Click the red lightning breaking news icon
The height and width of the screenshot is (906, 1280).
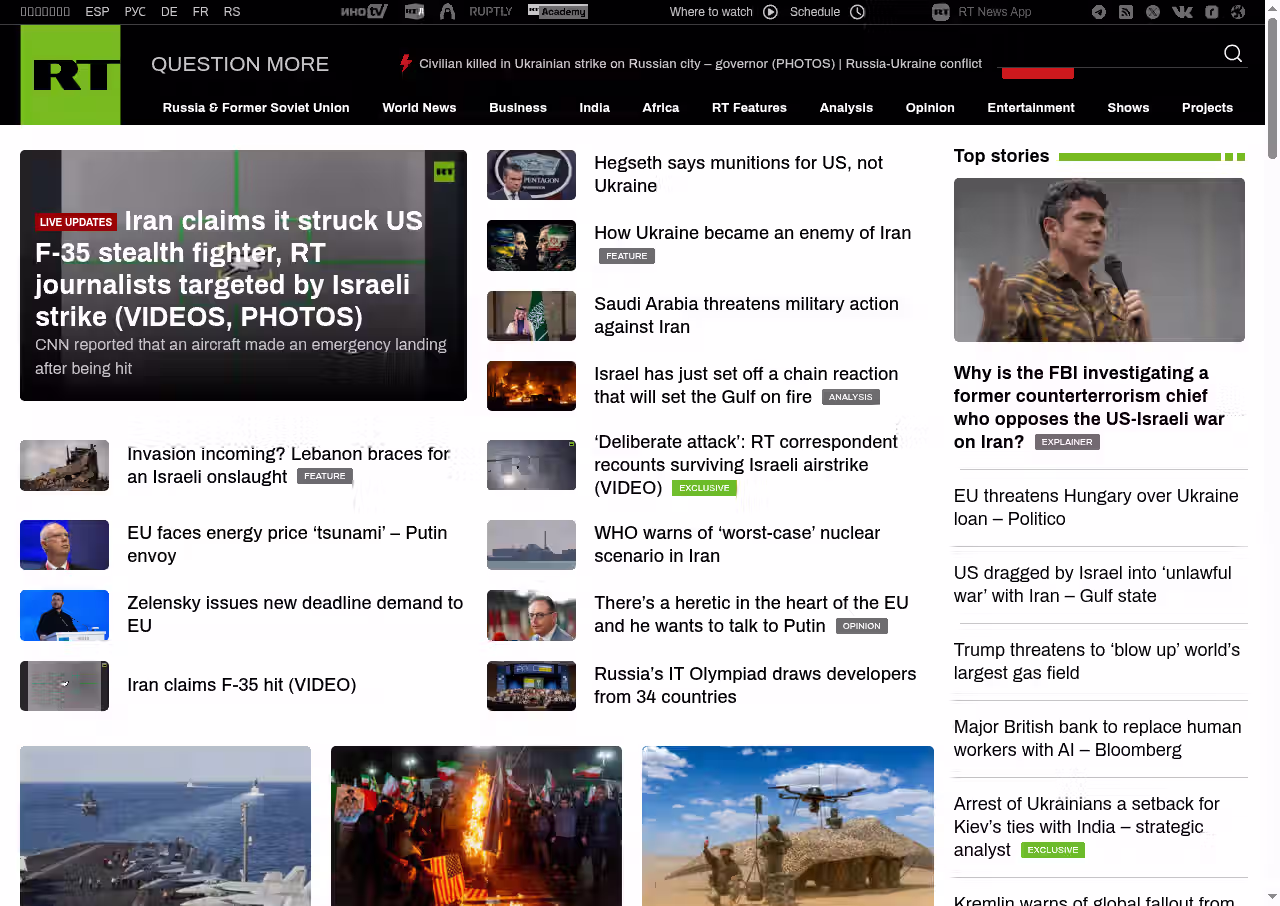405,64
